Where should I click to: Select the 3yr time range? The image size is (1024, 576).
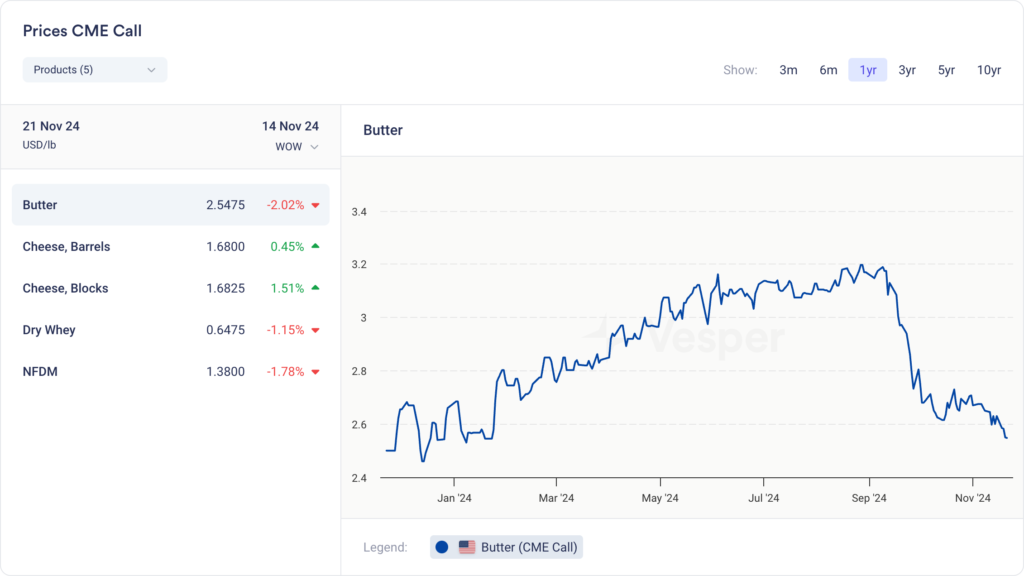point(906,70)
